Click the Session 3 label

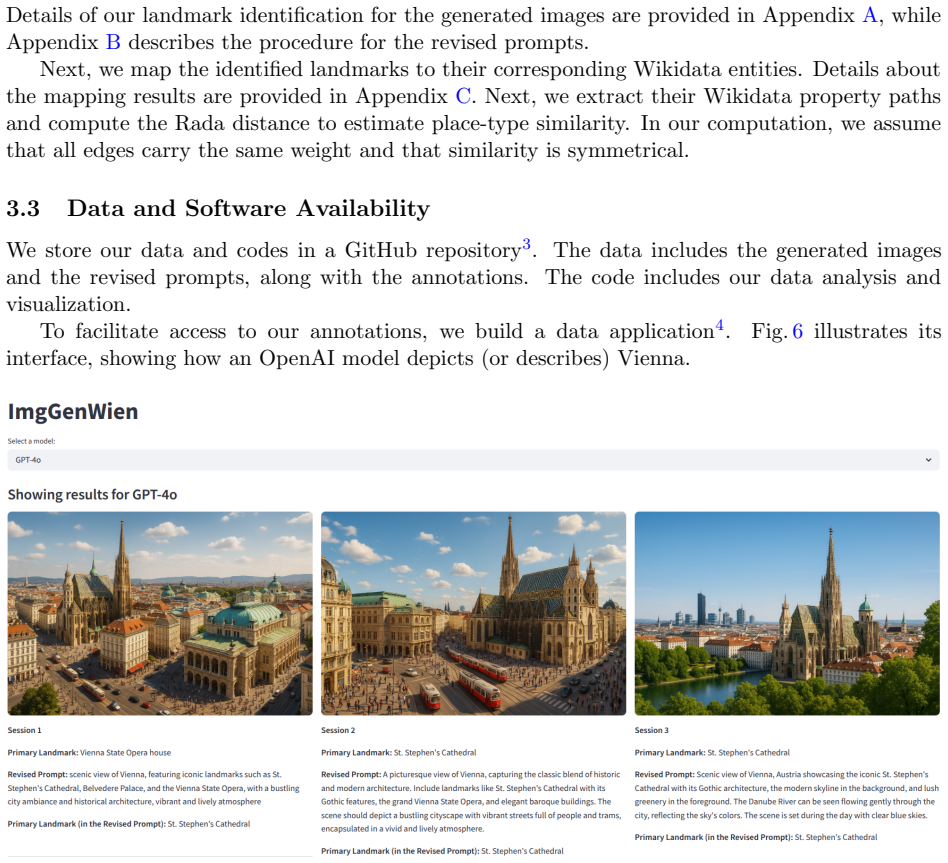coord(652,731)
